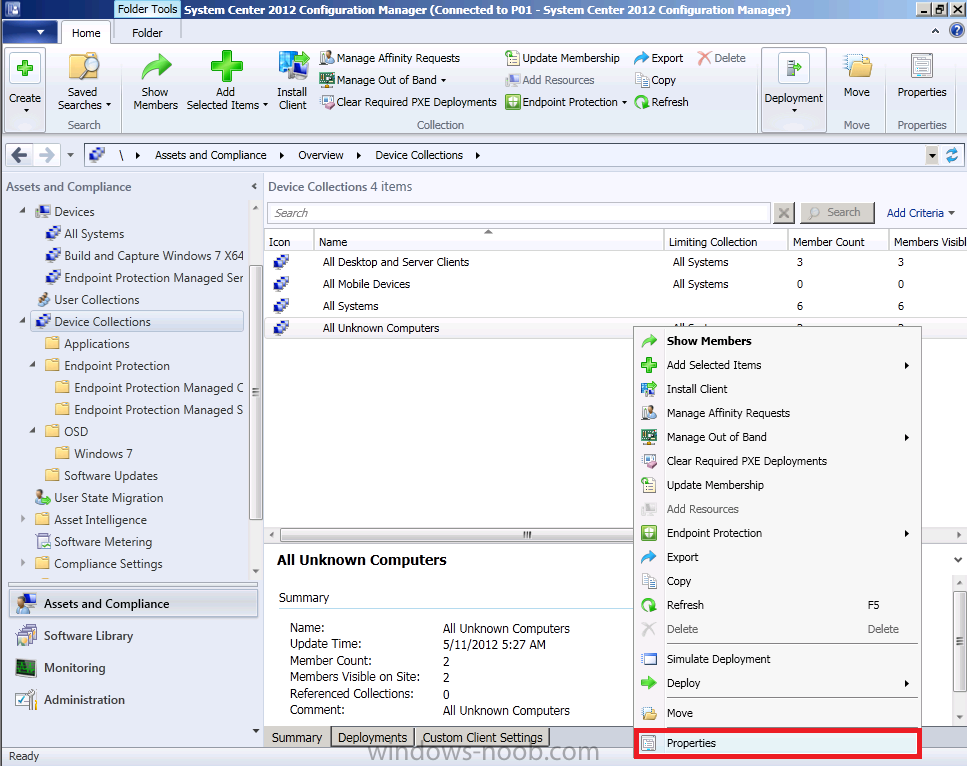This screenshot has height=766, width=967.
Task: Expand the Compliance Settings node
Action: 22,563
